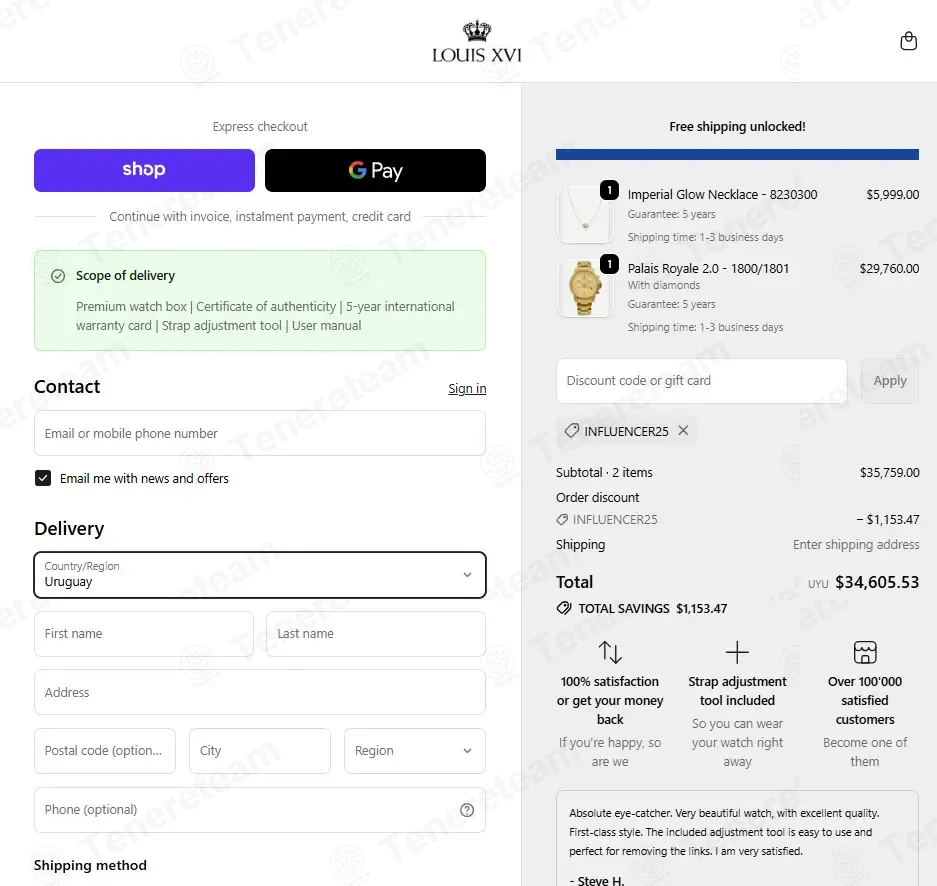Expand the Region dropdown
Image resolution: width=937 pixels, height=886 pixels.
pyautogui.click(x=415, y=750)
